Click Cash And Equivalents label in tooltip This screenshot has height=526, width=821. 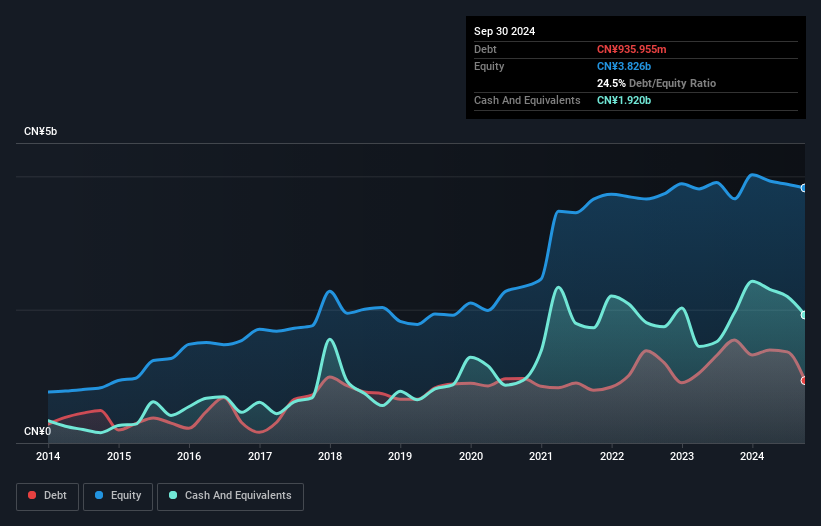tap(527, 100)
